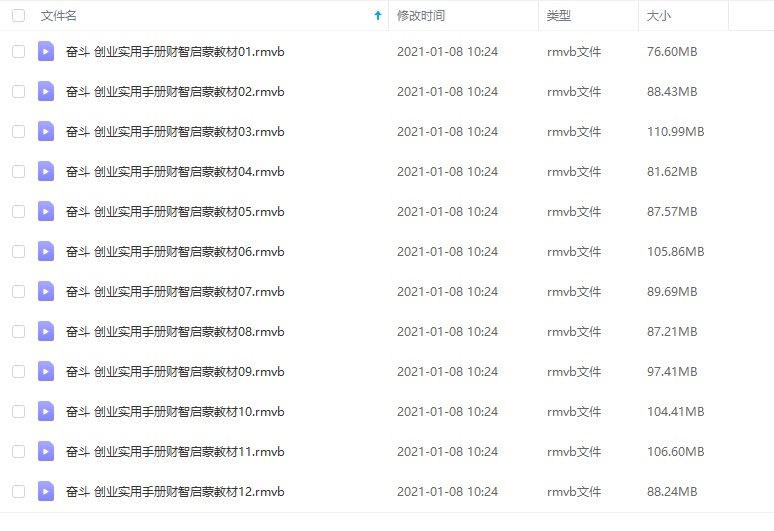Check the box for 教材06.rmvb
This screenshot has height=531, width=774.
tap(18, 251)
